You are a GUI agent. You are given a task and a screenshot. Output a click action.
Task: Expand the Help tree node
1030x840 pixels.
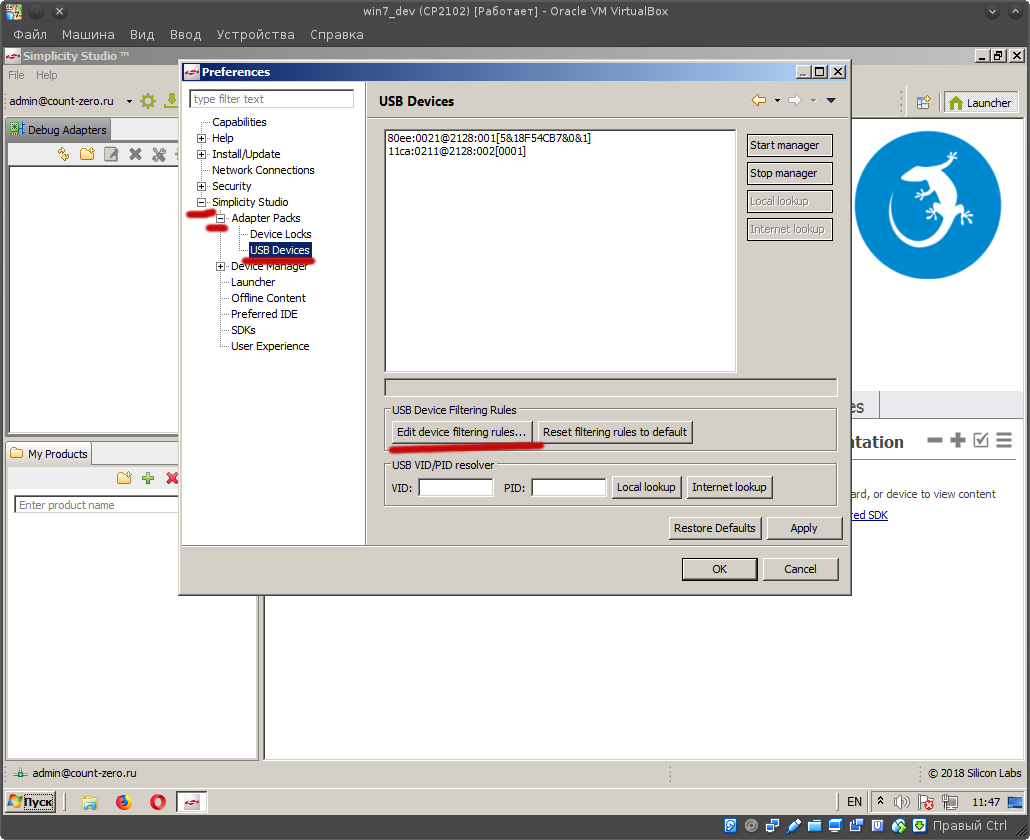[202, 138]
